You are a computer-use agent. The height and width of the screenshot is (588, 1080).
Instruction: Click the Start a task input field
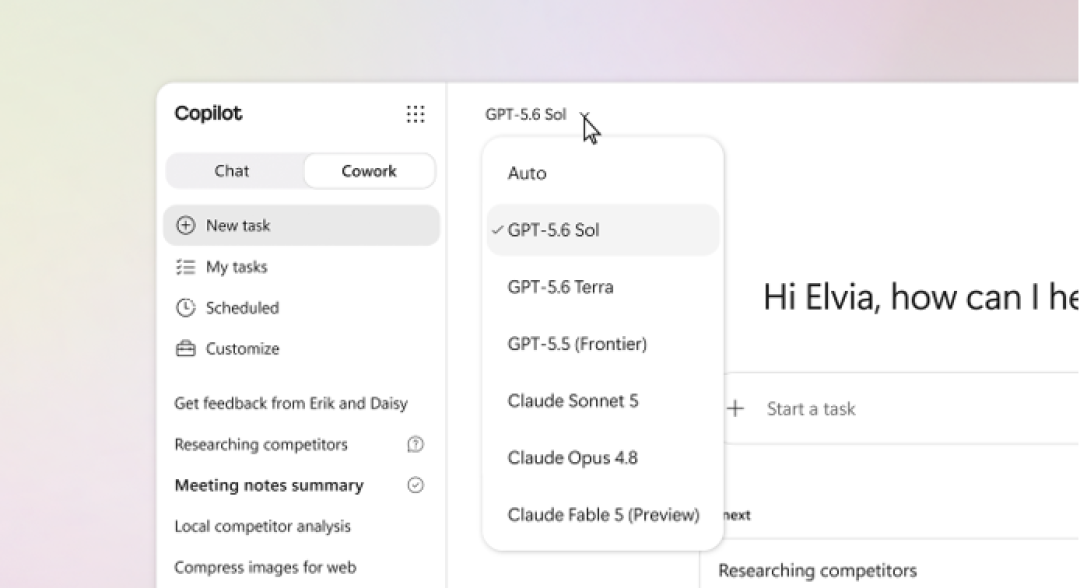point(901,408)
